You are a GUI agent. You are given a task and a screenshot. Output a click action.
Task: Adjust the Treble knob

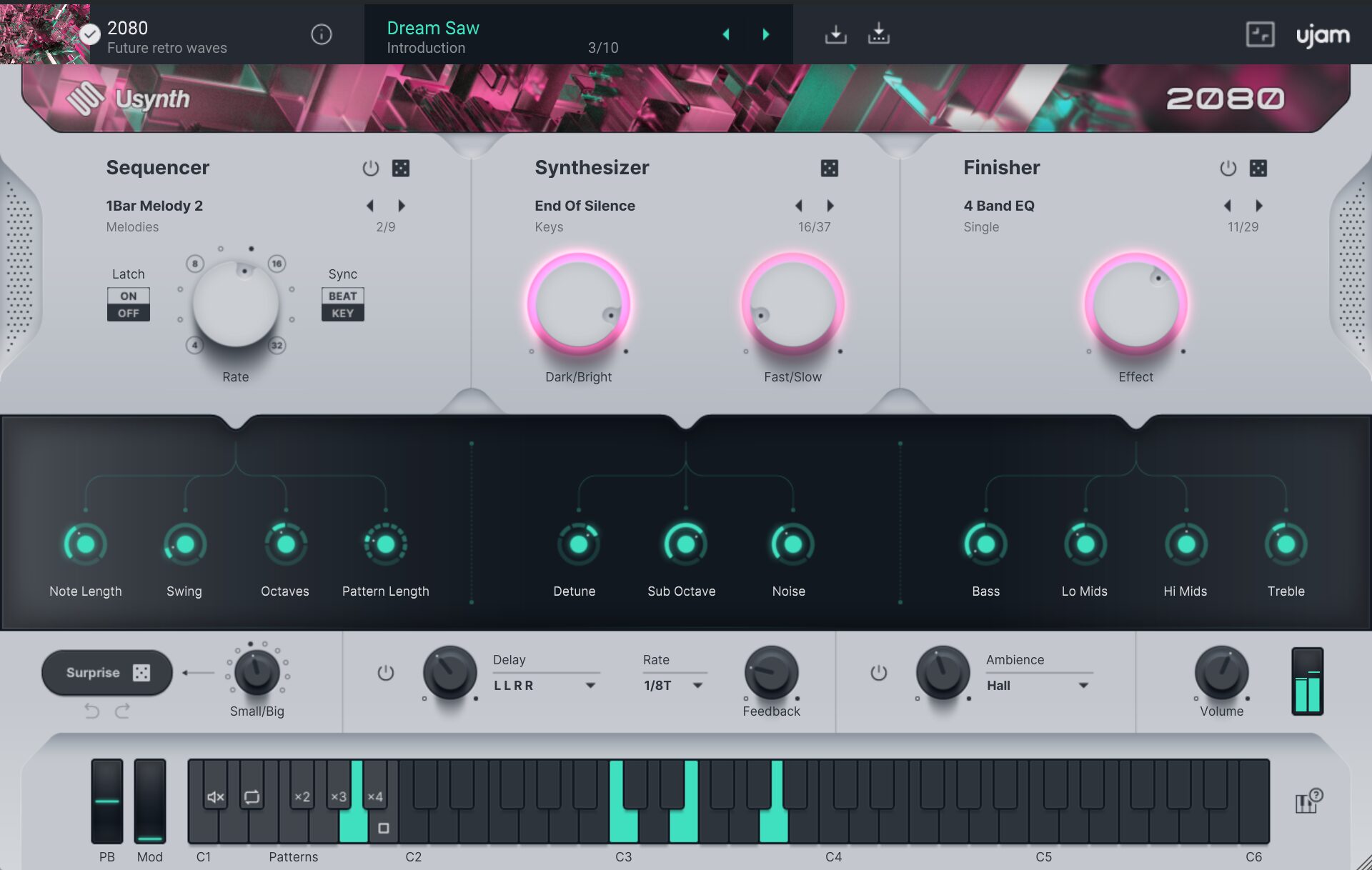click(1286, 544)
